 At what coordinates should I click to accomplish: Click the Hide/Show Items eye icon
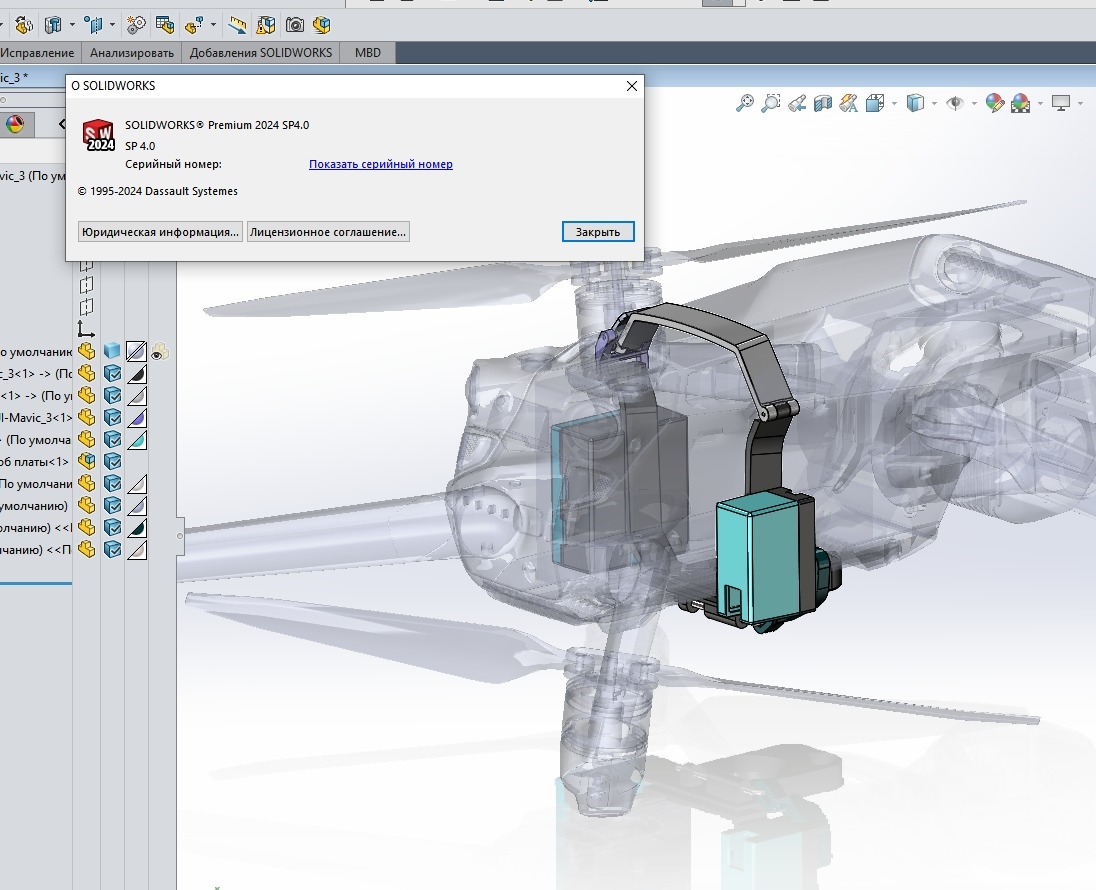pyautogui.click(x=955, y=103)
